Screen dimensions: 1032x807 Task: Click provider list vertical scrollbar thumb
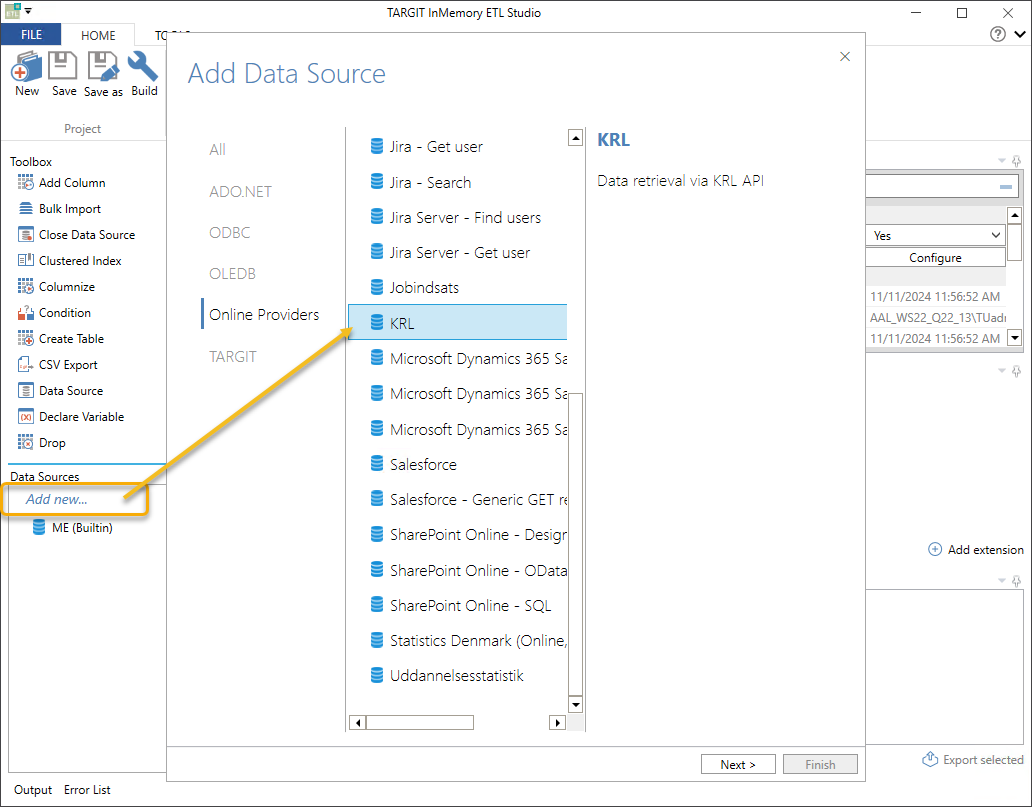[x=575, y=544]
